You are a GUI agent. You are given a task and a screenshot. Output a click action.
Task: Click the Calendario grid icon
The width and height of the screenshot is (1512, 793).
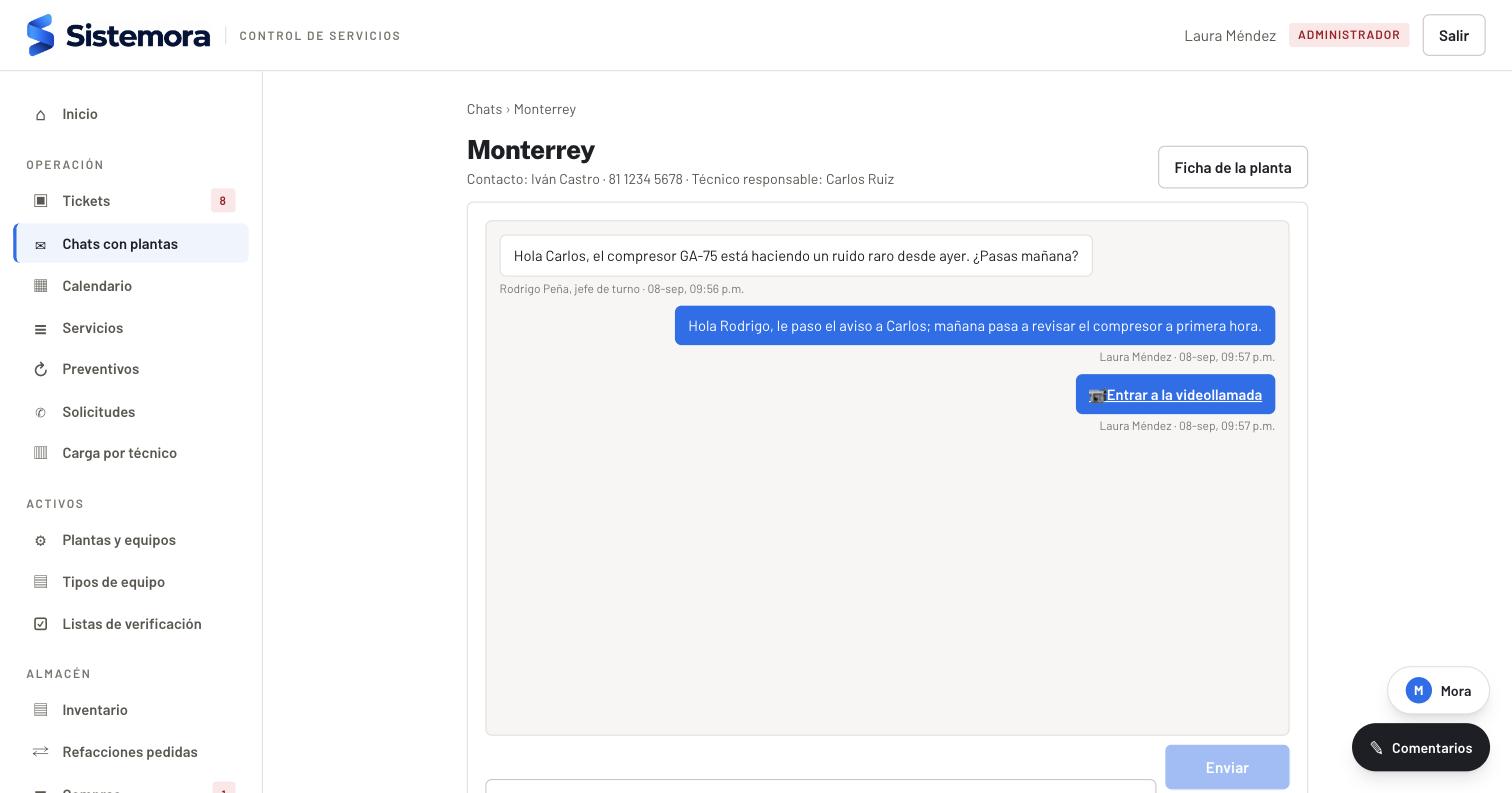[x=41, y=286]
